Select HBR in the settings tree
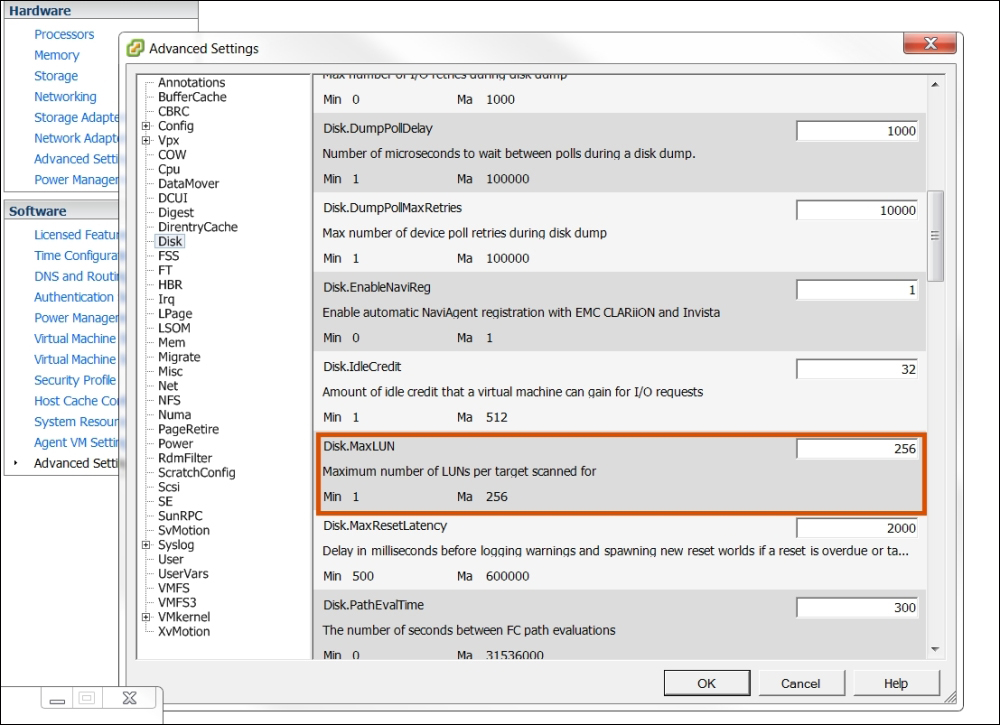Viewport: 1000px width, 725px height. coord(170,285)
